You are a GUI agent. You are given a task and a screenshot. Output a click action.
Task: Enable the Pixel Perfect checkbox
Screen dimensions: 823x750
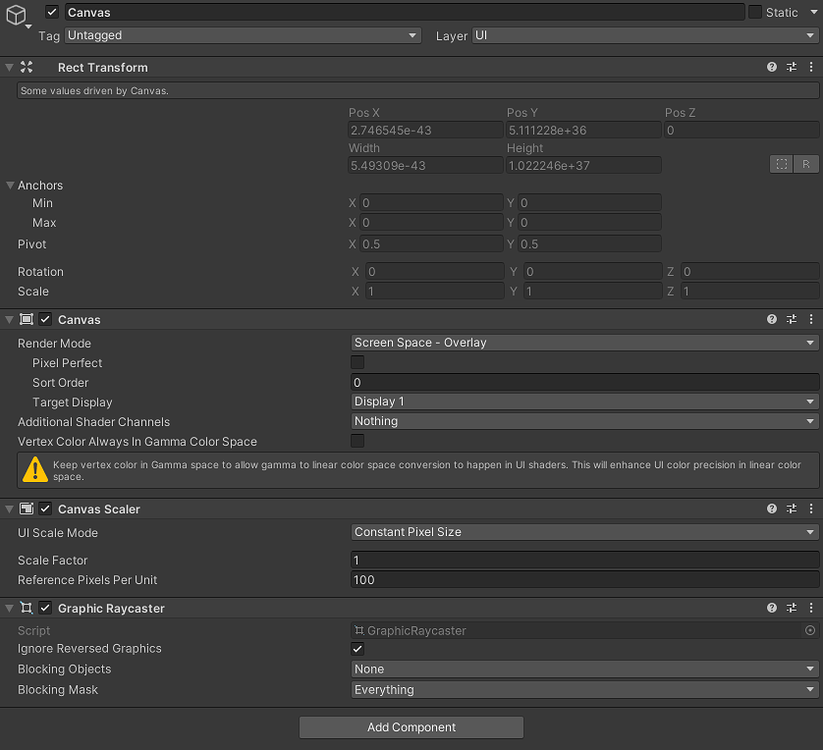click(x=357, y=363)
